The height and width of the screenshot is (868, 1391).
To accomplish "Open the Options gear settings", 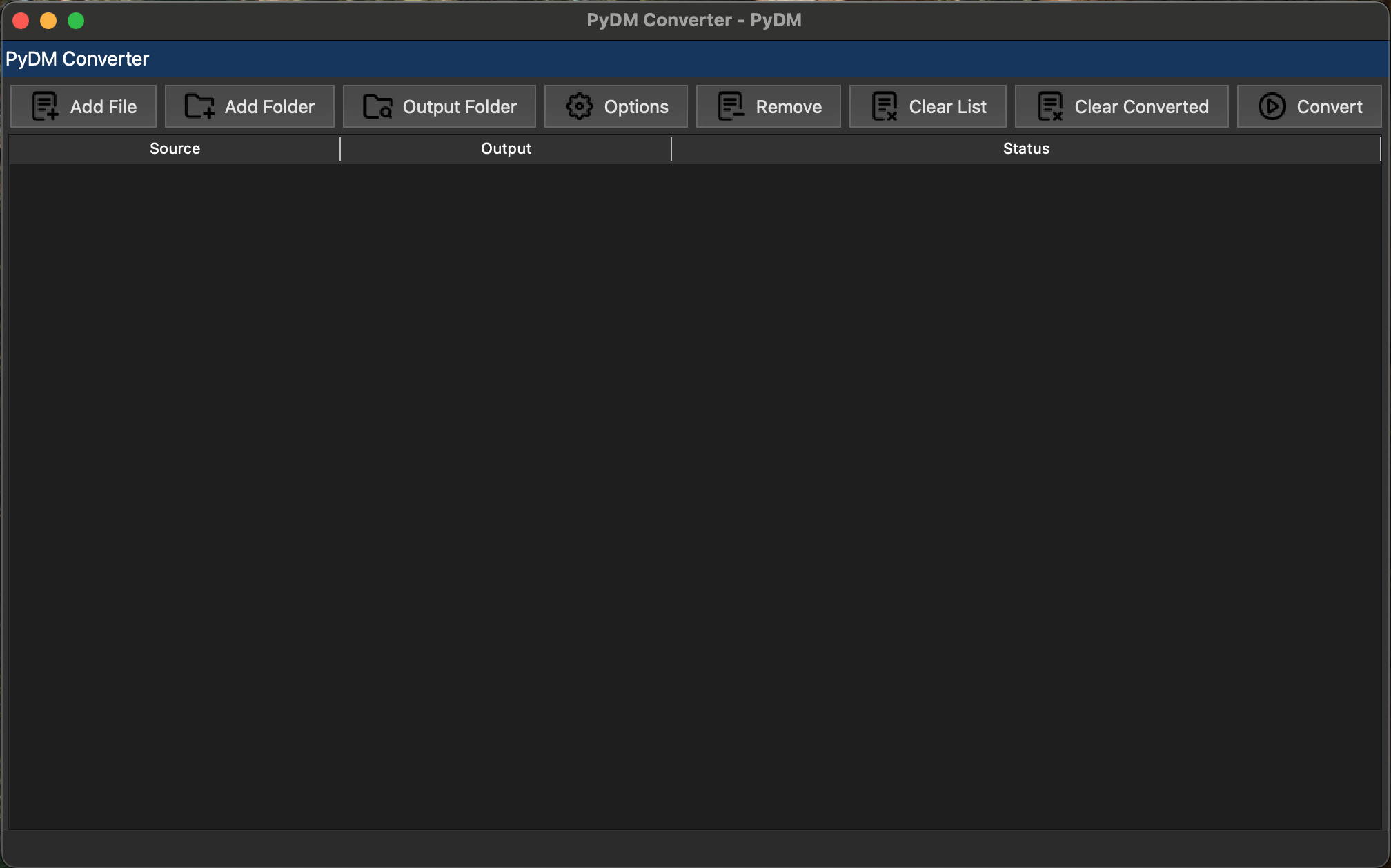I will point(616,106).
